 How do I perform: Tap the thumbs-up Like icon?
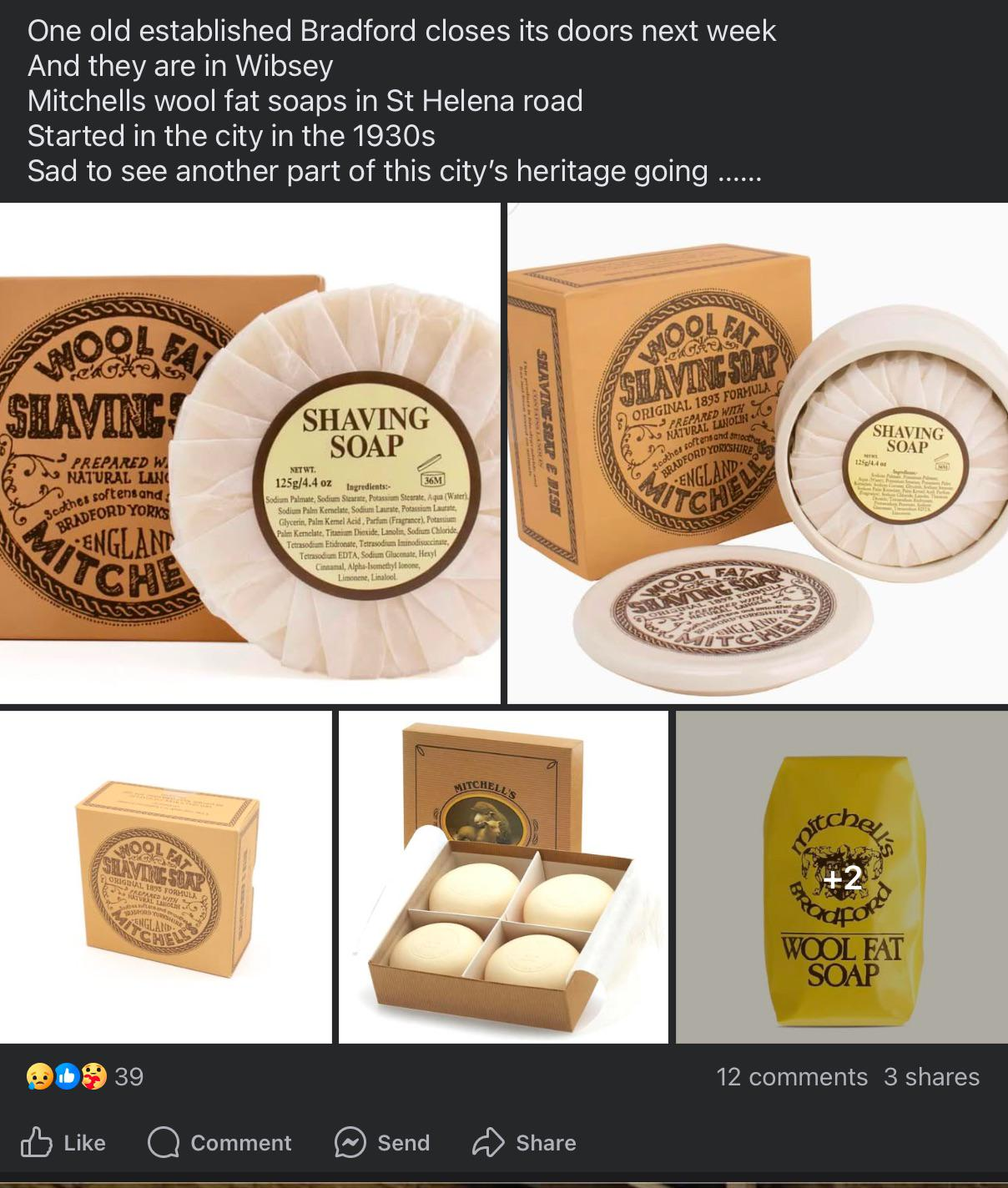coord(36,1142)
